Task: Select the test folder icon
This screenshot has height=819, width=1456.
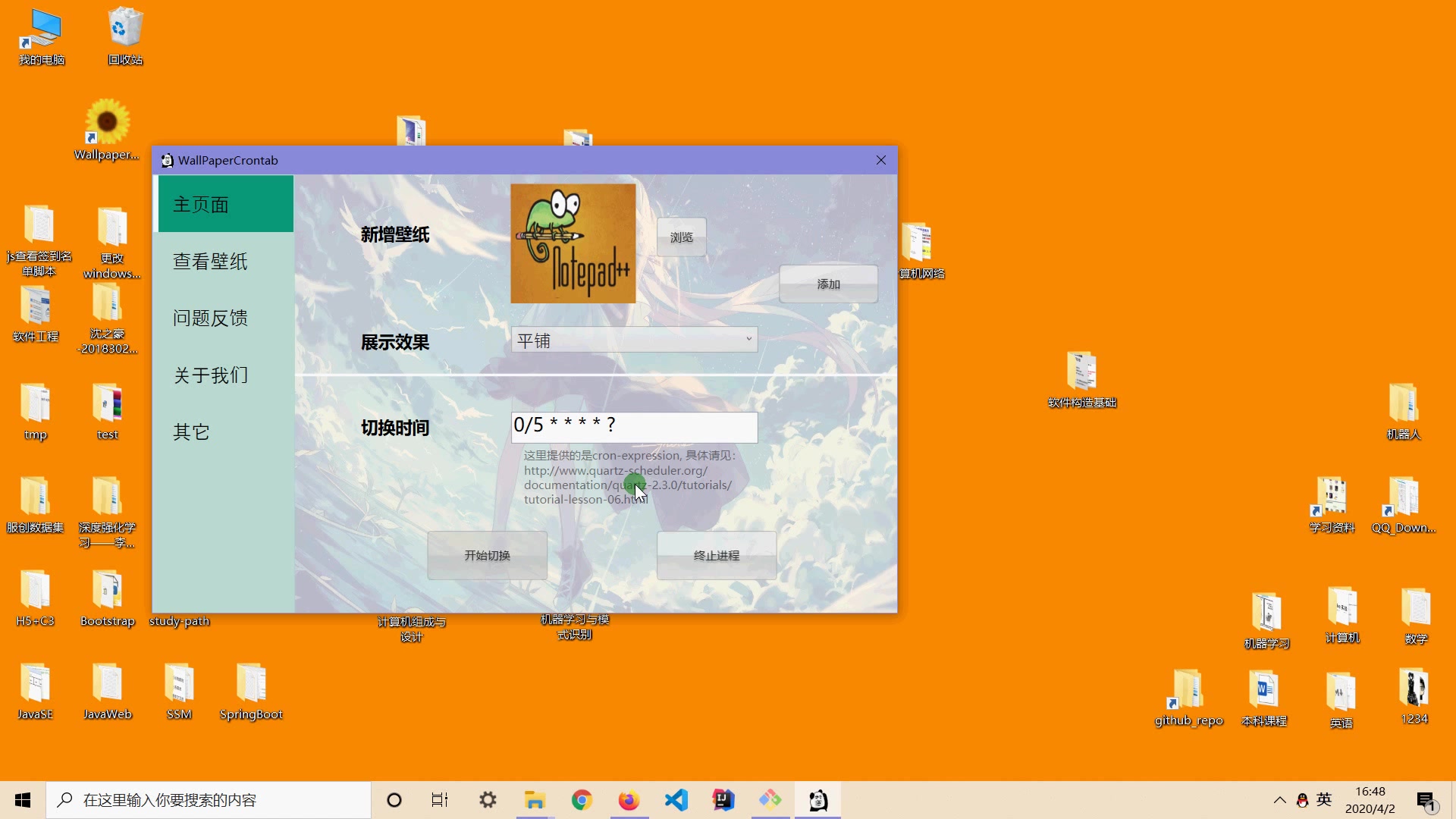Action: point(108,412)
